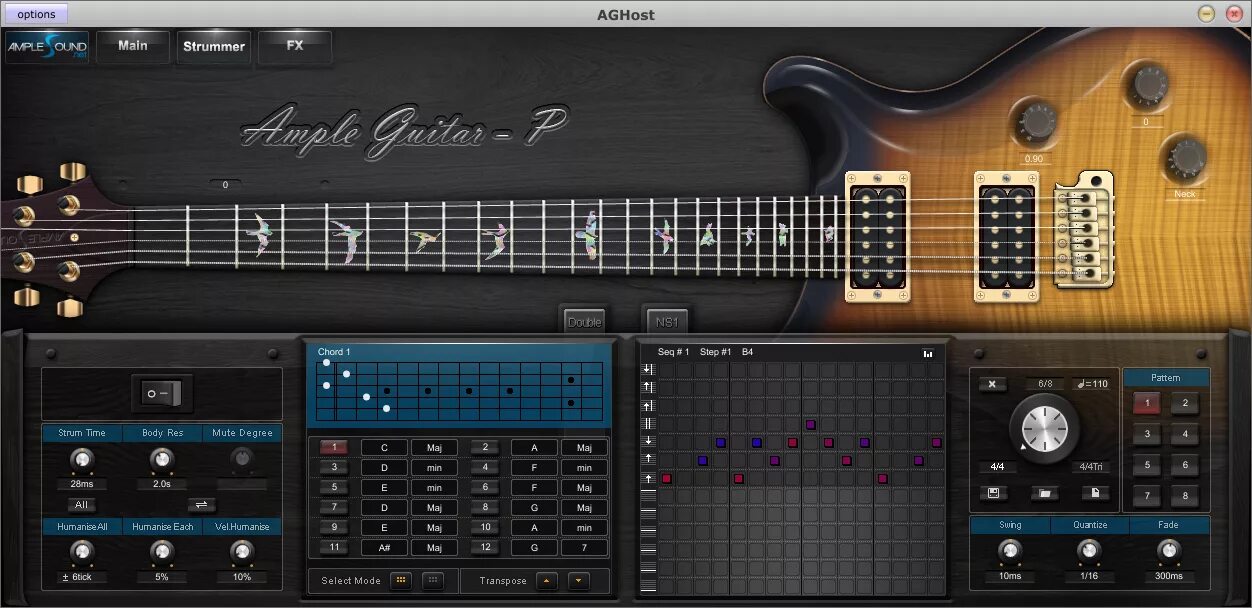Click the Humanise All 6tick value field
The height and width of the screenshot is (608, 1252).
81,577
